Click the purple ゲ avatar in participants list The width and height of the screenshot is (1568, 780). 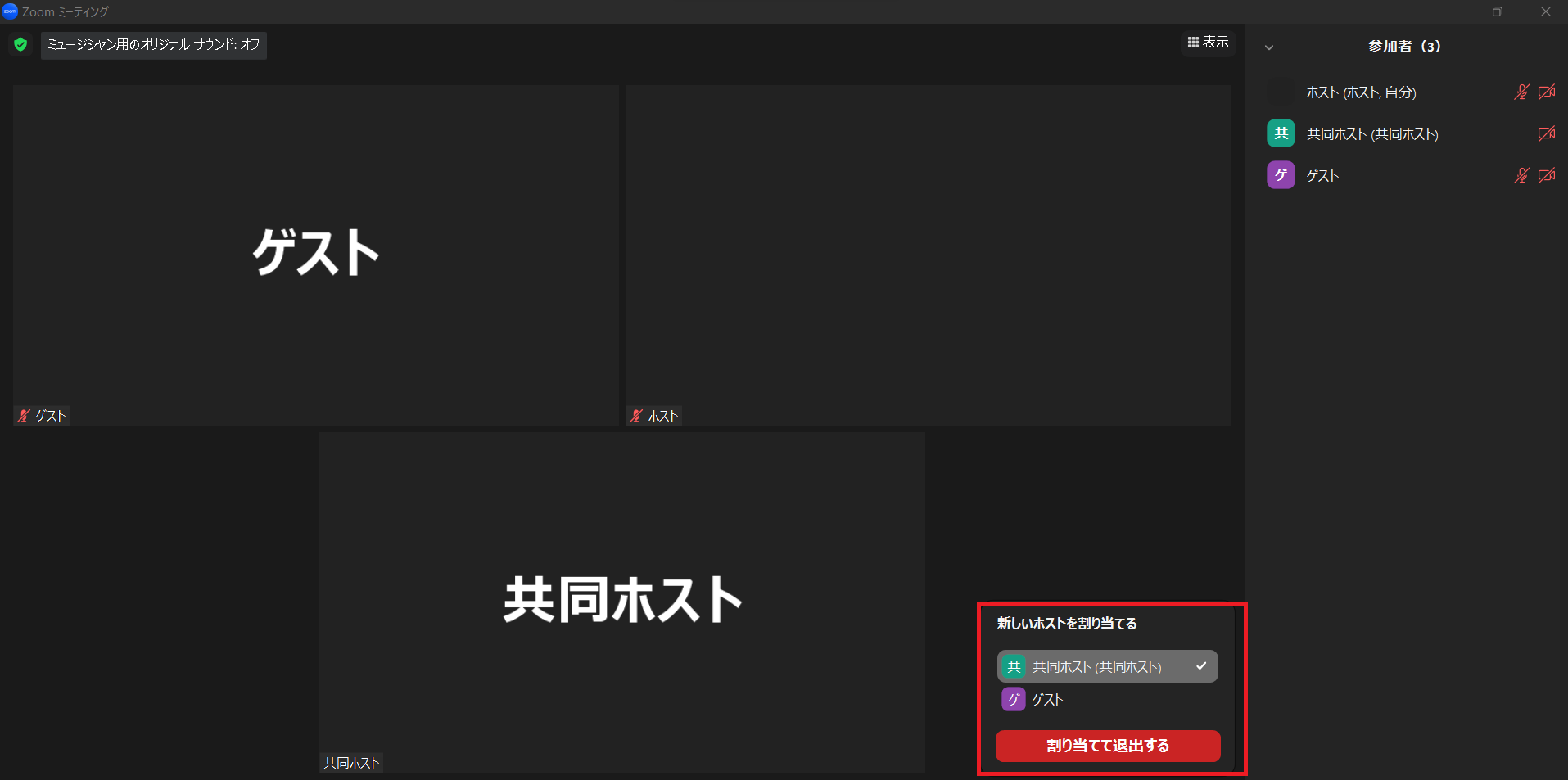(x=1281, y=175)
